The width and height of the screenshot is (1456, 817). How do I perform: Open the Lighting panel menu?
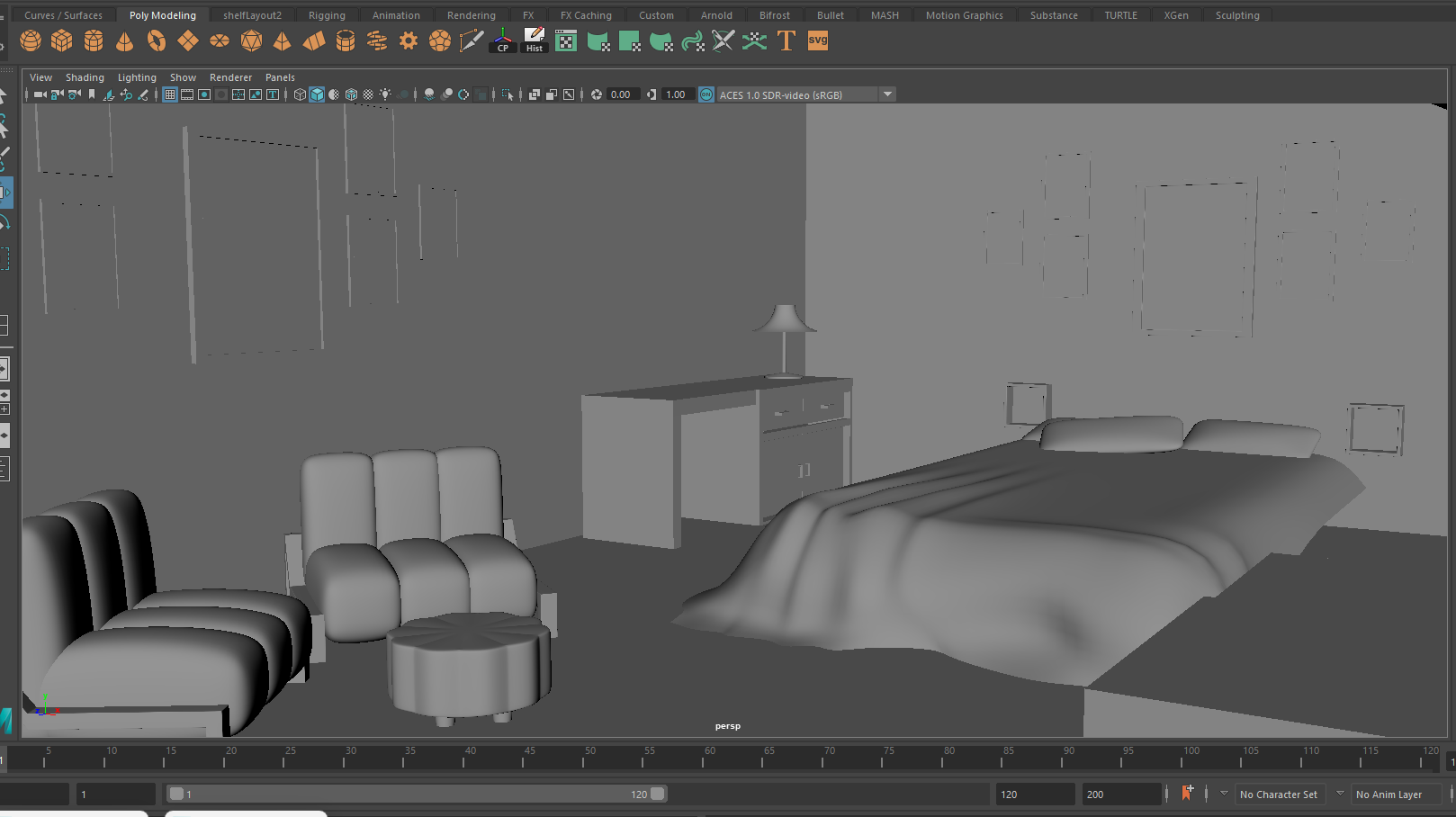click(137, 77)
